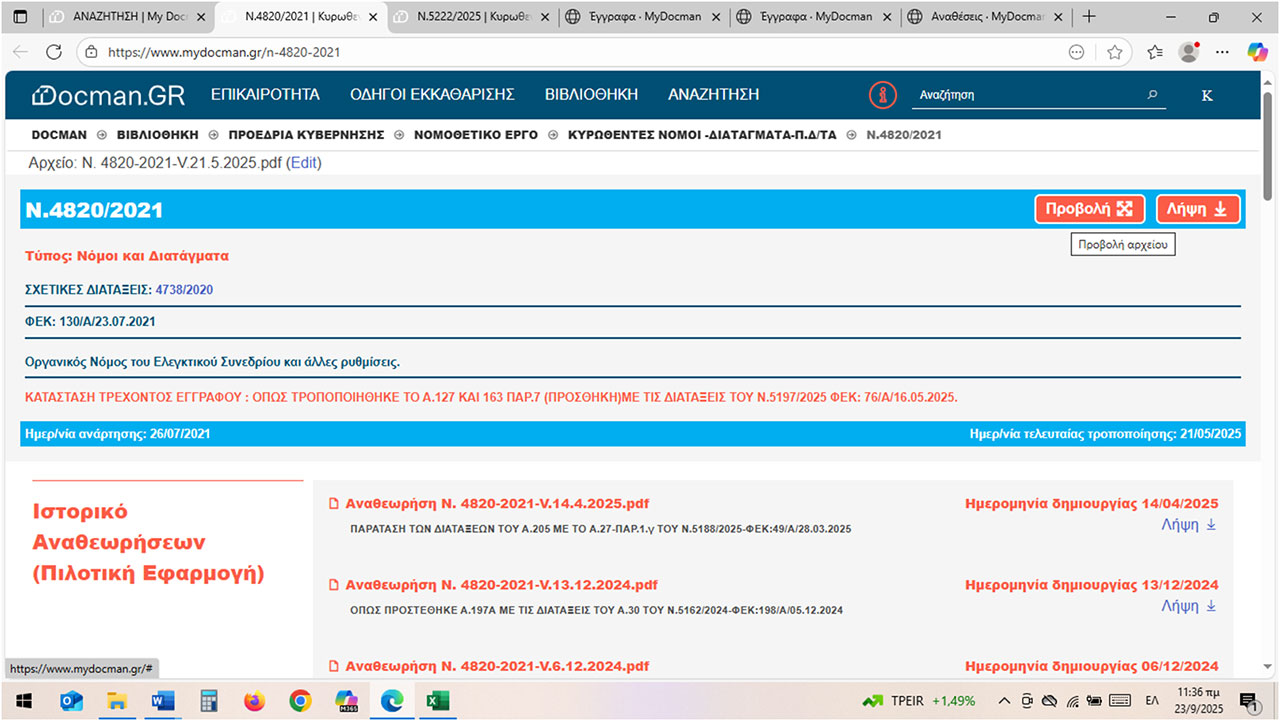Click the browser refresh icon

point(54,52)
